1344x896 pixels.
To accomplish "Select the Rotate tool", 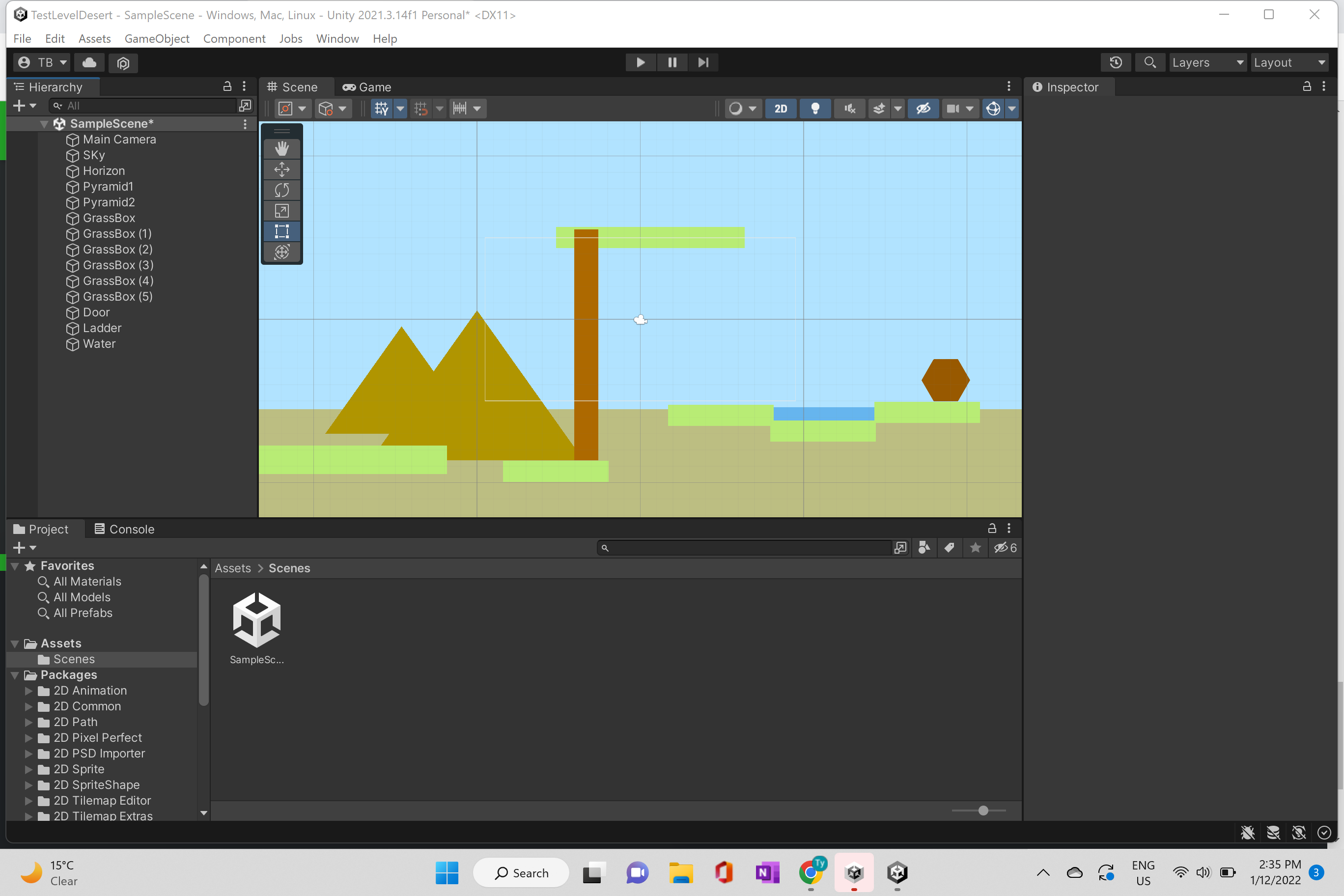I will point(281,190).
